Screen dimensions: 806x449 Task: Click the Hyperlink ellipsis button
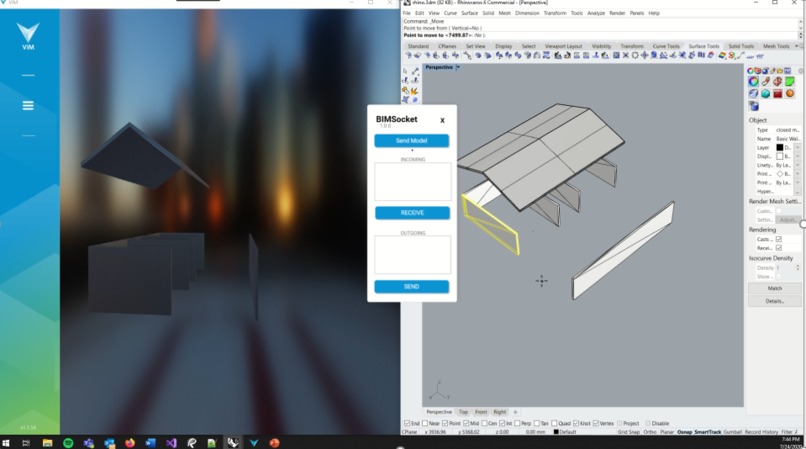(x=797, y=191)
